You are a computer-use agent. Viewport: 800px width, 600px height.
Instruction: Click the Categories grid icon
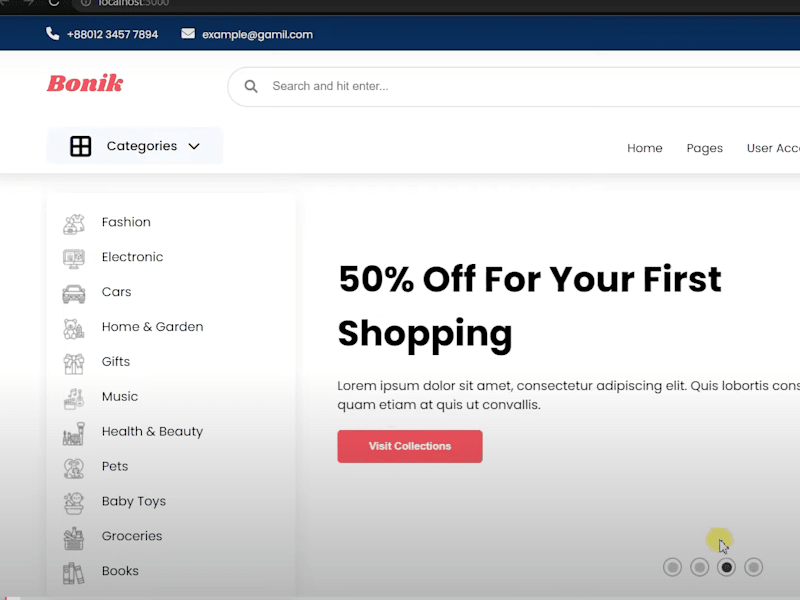(81, 146)
